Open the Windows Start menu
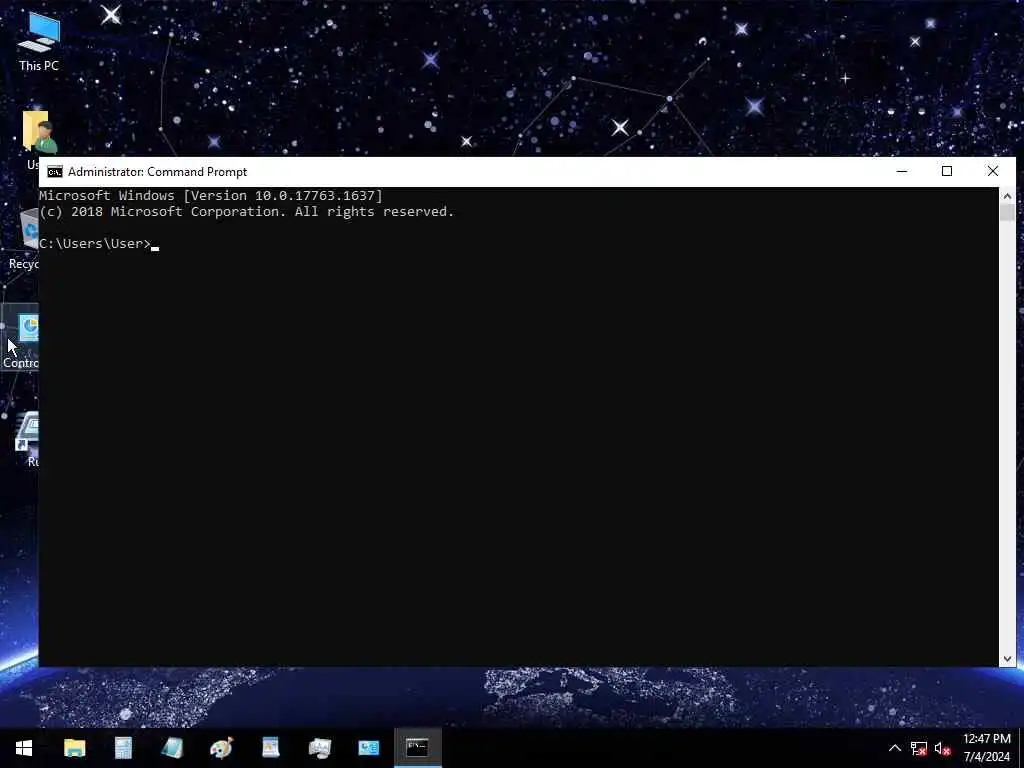Viewport: 1024px width, 768px height. (x=24, y=748)
